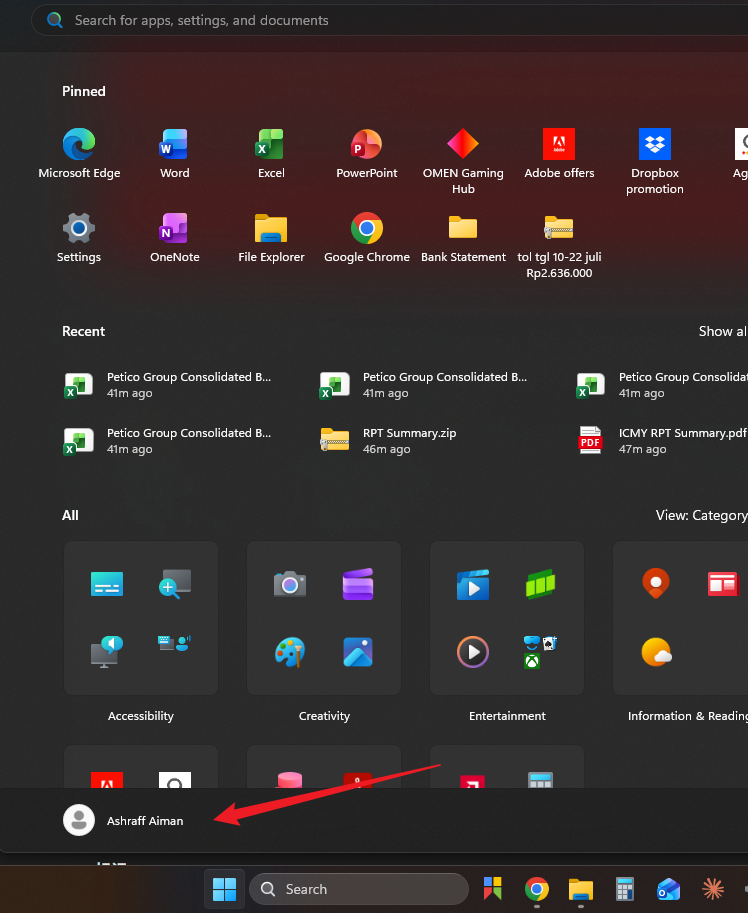Viewport: 748px width, 913px height.
Task: Switch to Chrome on the taskbar
Action: pyautogui.click(x=537, y=889)
